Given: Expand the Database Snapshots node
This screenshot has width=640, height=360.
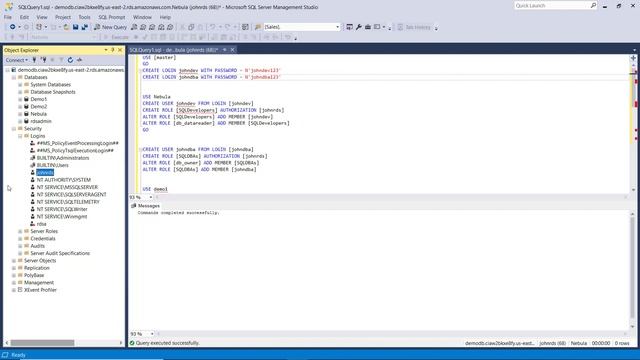Looking at the screenshot, I should point(20,92).
